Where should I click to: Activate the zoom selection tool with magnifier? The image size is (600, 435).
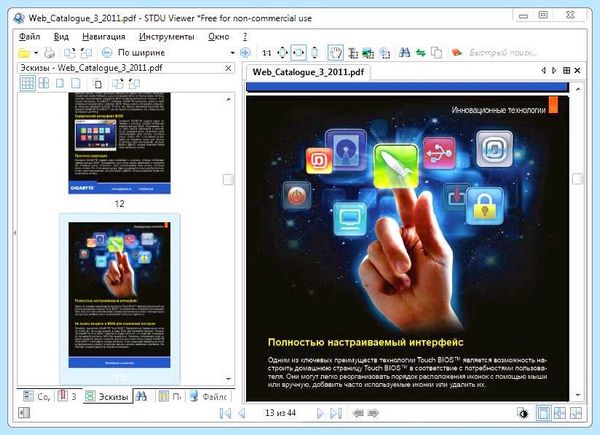point(385,53)
